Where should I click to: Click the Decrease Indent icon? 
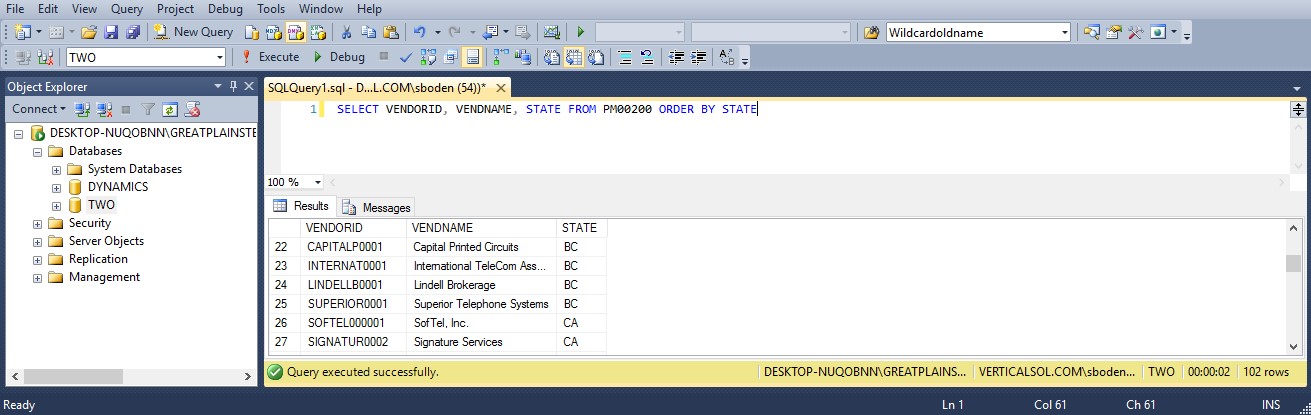point(677,57)
